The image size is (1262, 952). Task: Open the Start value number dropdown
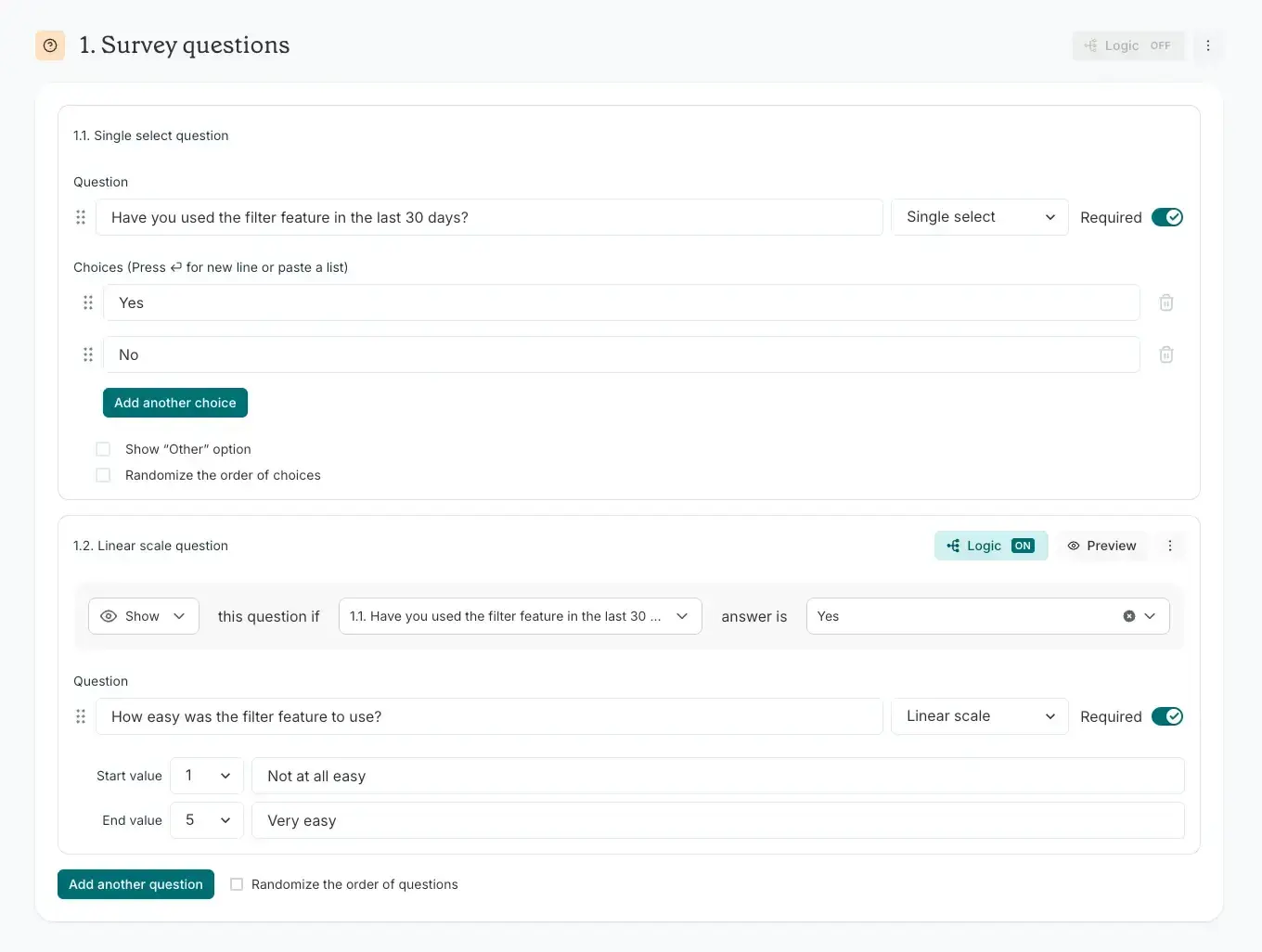[x=207, y=776]
